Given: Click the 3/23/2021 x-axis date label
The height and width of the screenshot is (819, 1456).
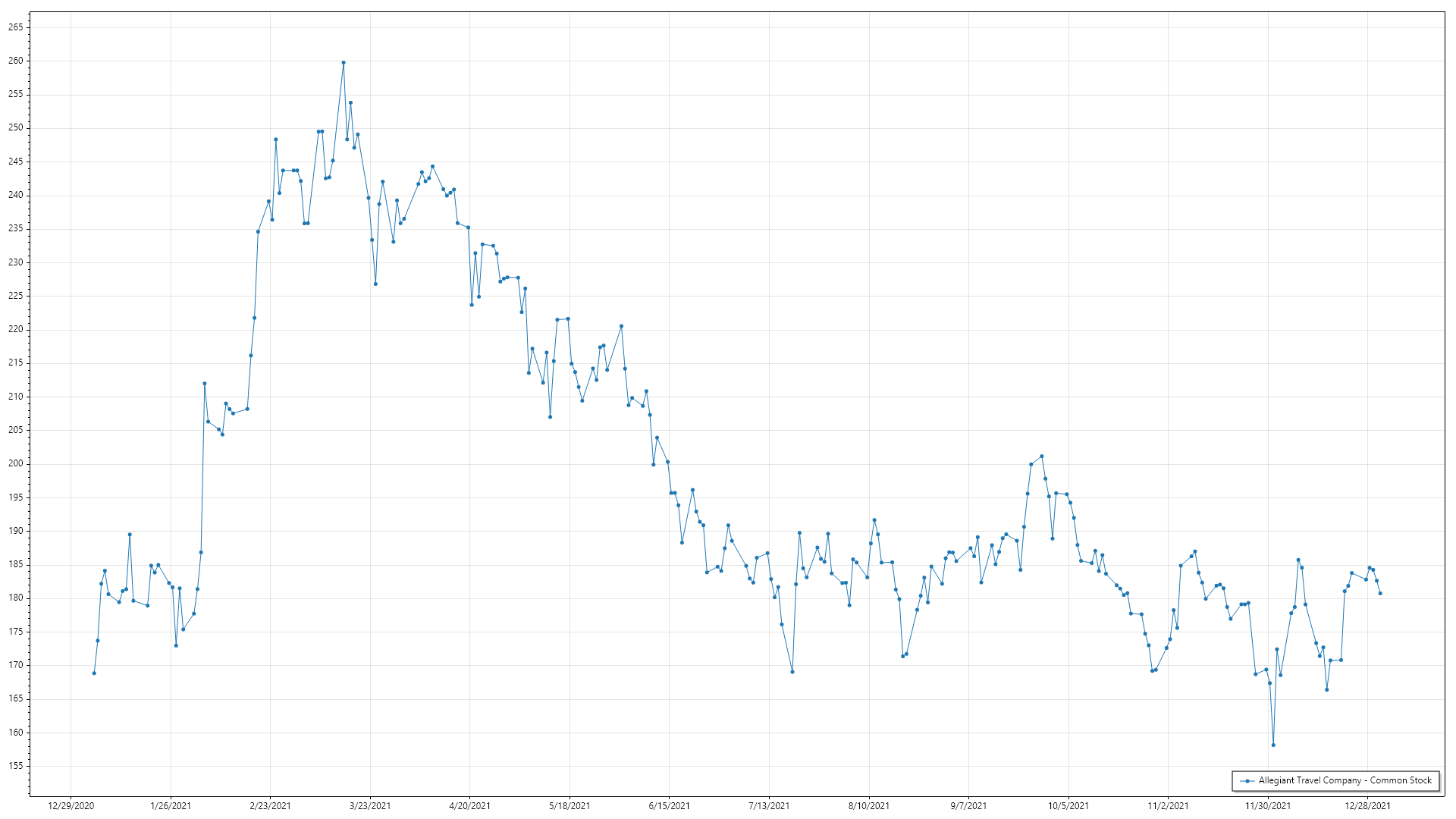Looking at the screenshot, I should (x=370, y=805).
